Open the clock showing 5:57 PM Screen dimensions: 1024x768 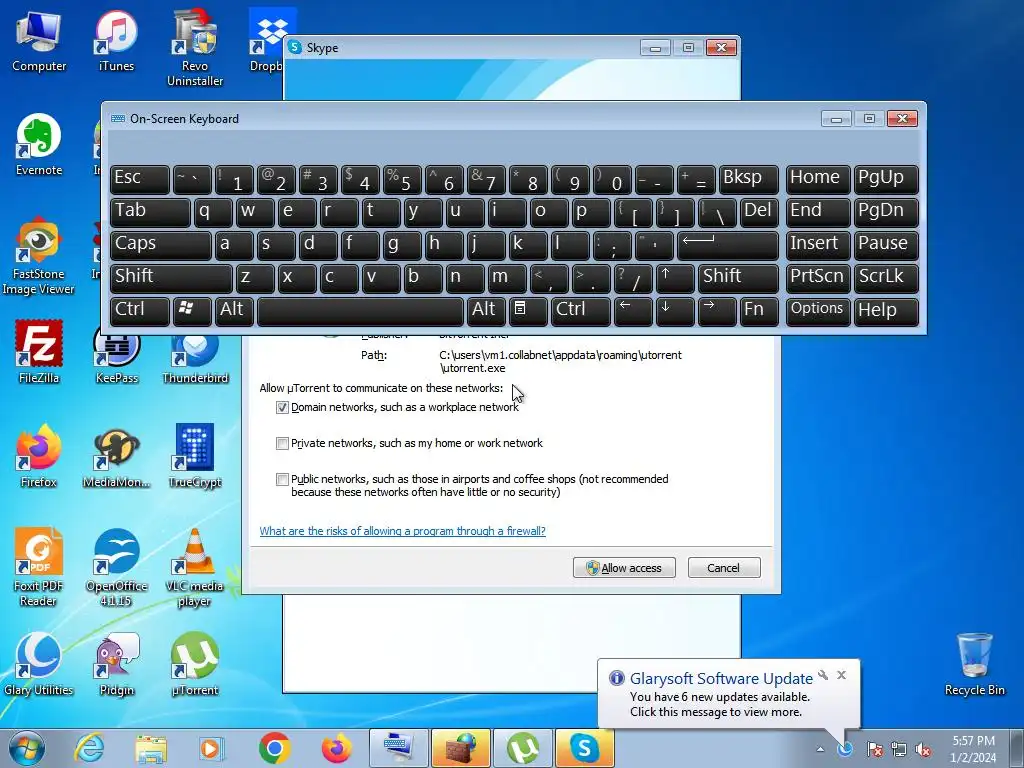973,749
